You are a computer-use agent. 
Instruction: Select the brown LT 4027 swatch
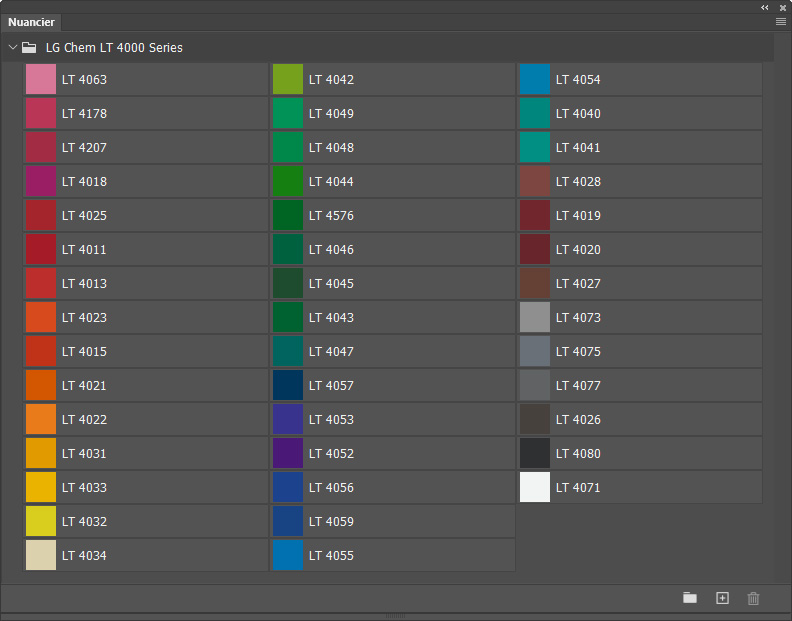(x=535, y=283)
